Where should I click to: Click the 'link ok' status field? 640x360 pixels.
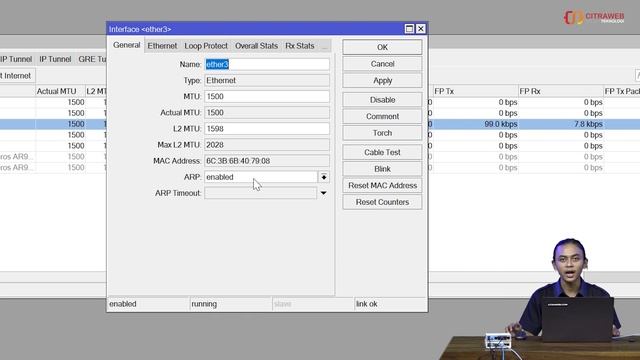tap(390, 304)
